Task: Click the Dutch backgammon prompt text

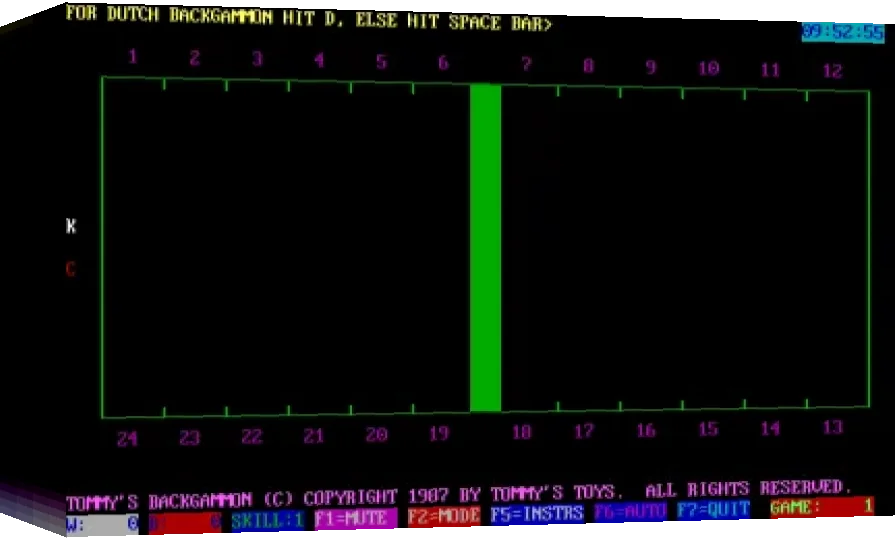Action: click(x=309, y=17)
